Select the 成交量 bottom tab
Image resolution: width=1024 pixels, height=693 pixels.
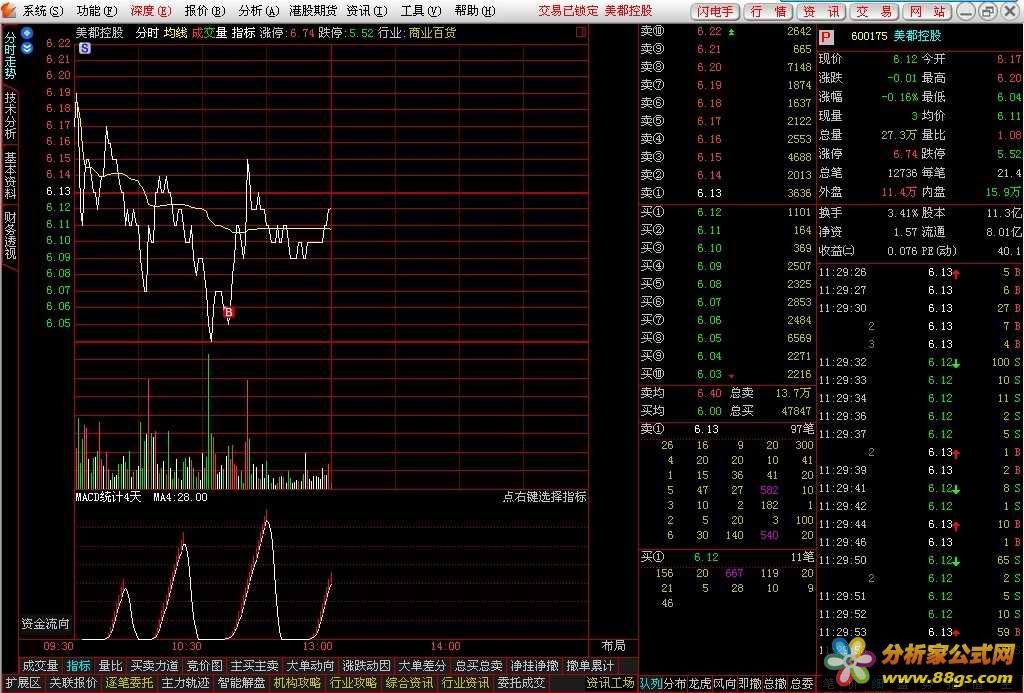[x=40, y=666]
